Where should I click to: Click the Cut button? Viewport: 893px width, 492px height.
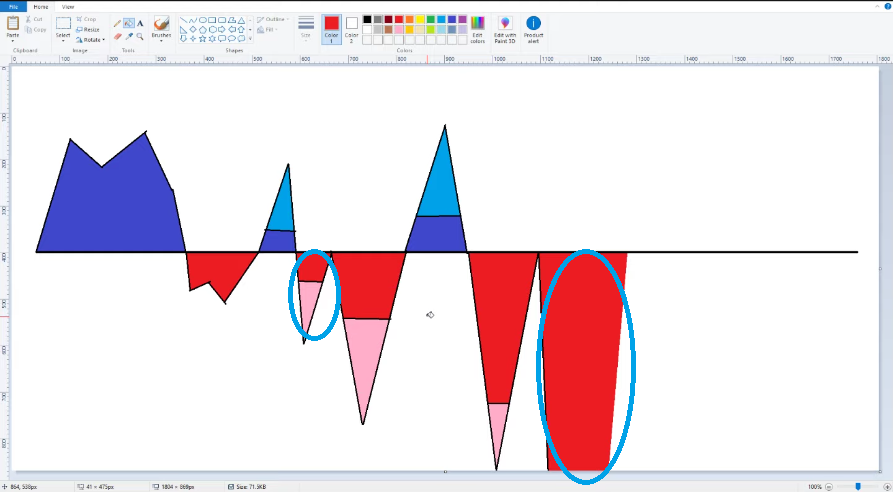[x=34, y=19]
